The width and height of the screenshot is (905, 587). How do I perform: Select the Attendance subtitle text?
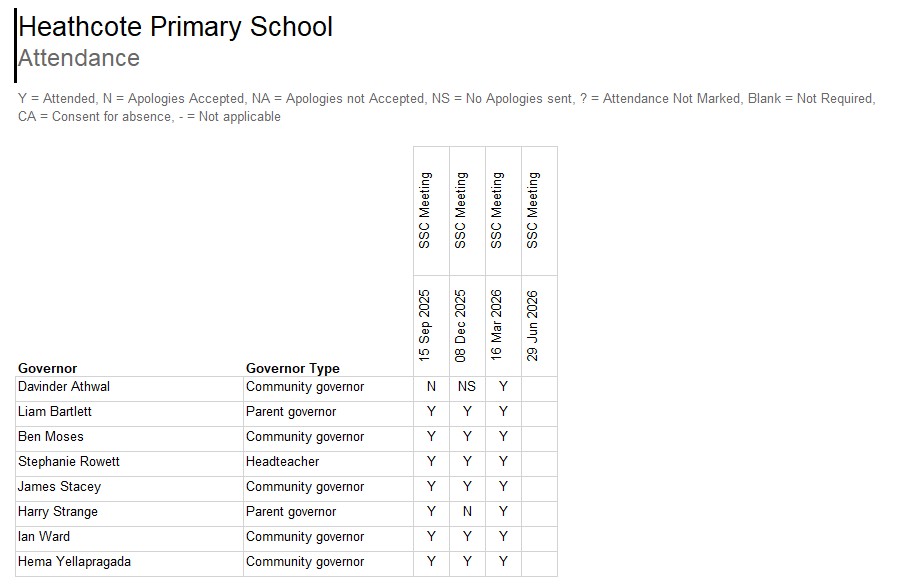pos(79,58)
